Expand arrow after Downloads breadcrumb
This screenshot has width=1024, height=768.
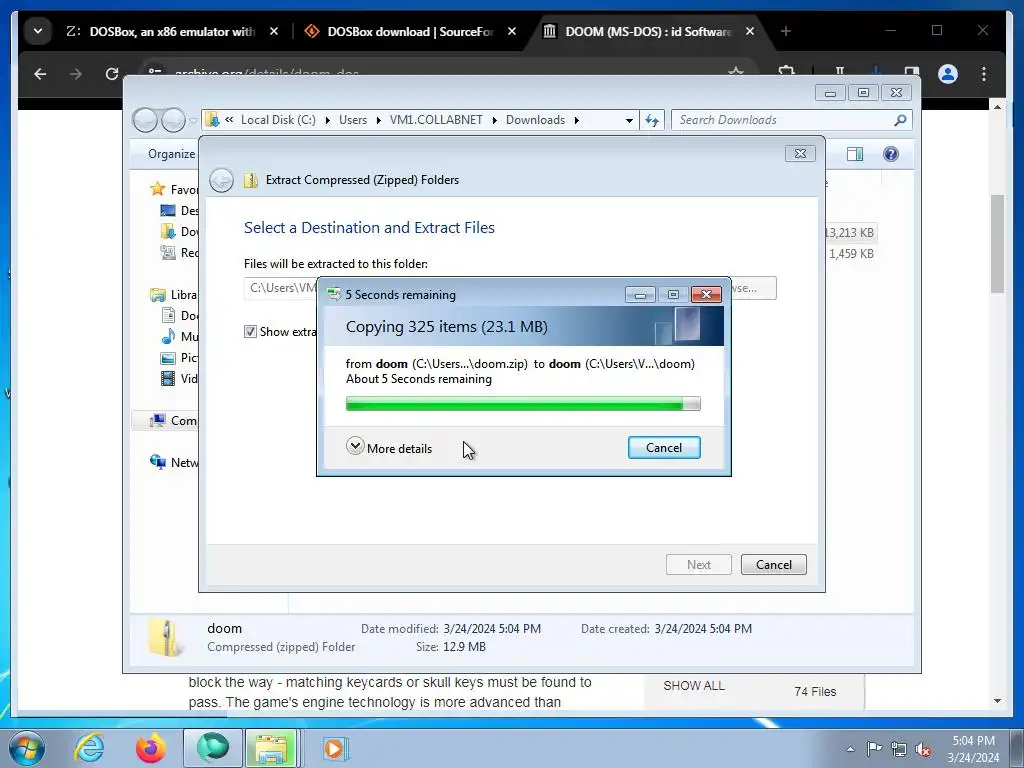pyautogui.click(x=577, y=120)
